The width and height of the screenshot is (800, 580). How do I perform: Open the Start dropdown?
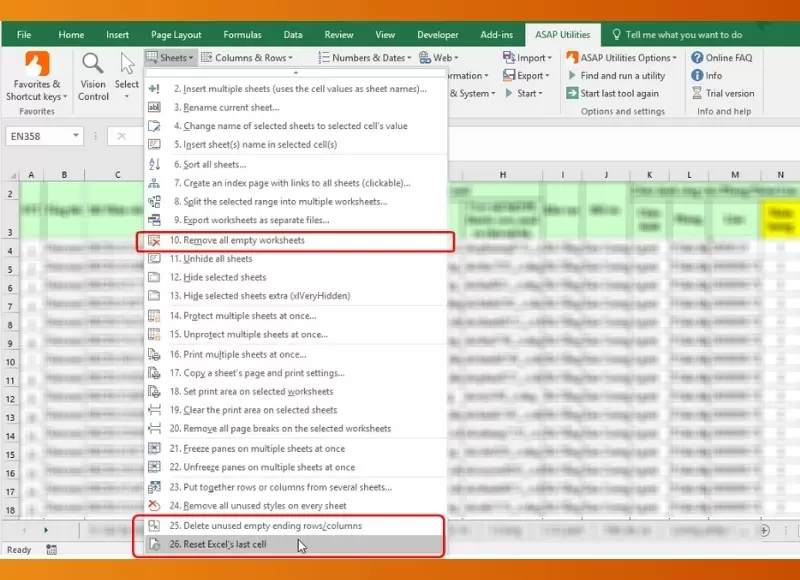[524, 93]
